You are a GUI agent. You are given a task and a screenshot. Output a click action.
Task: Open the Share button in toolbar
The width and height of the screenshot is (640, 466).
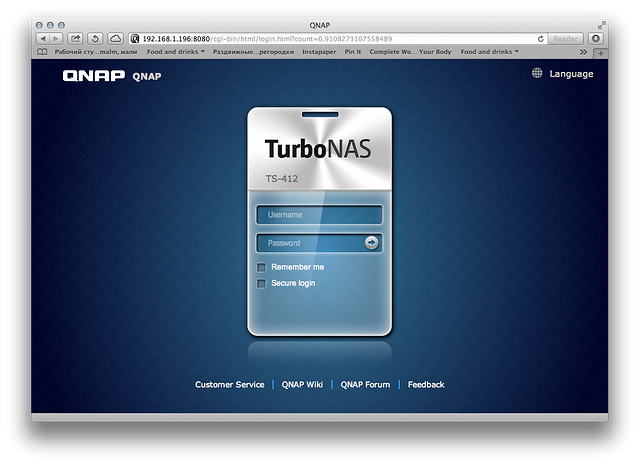(75, 39)
